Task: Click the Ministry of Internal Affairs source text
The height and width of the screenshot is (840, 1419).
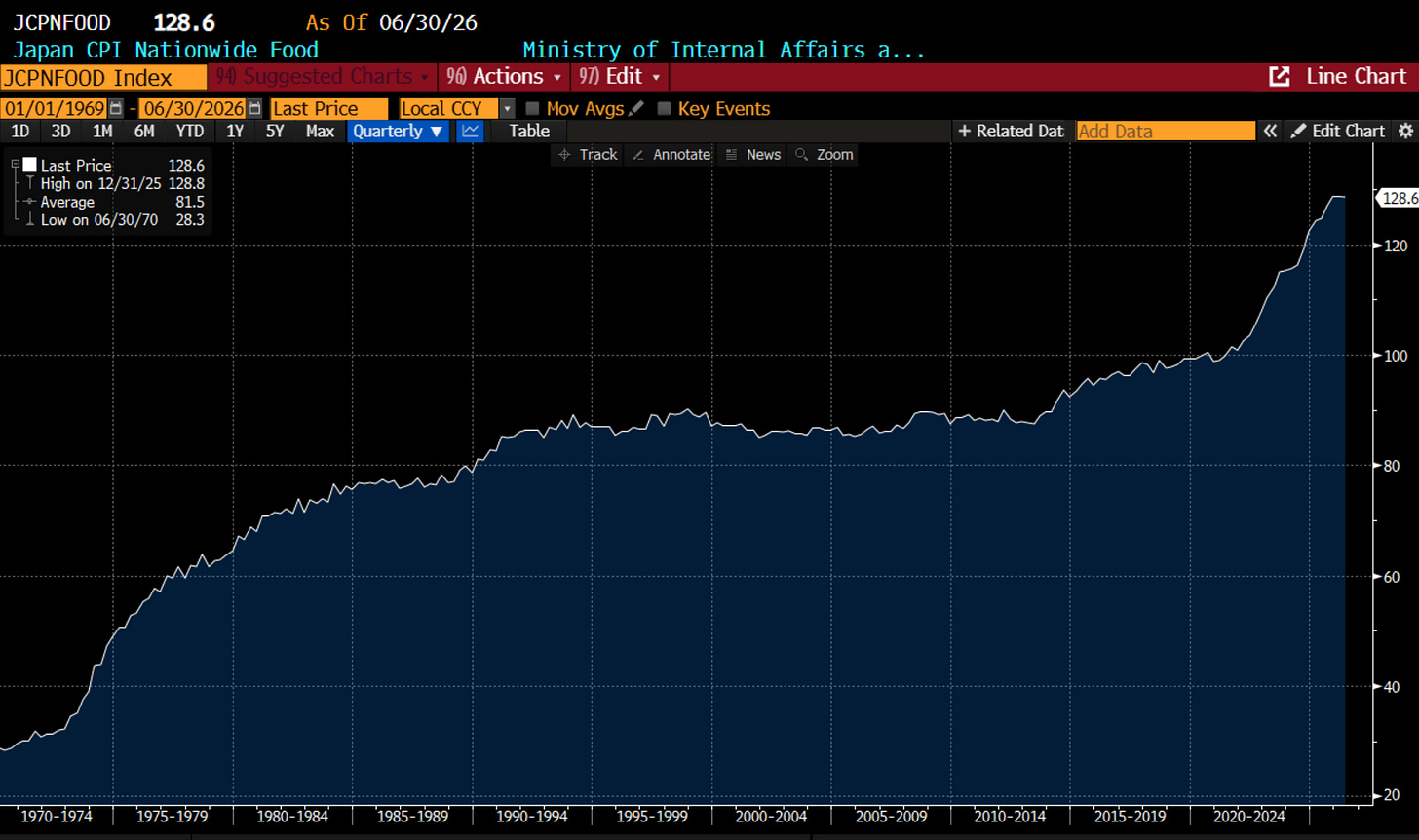Action: click(724, 50)
